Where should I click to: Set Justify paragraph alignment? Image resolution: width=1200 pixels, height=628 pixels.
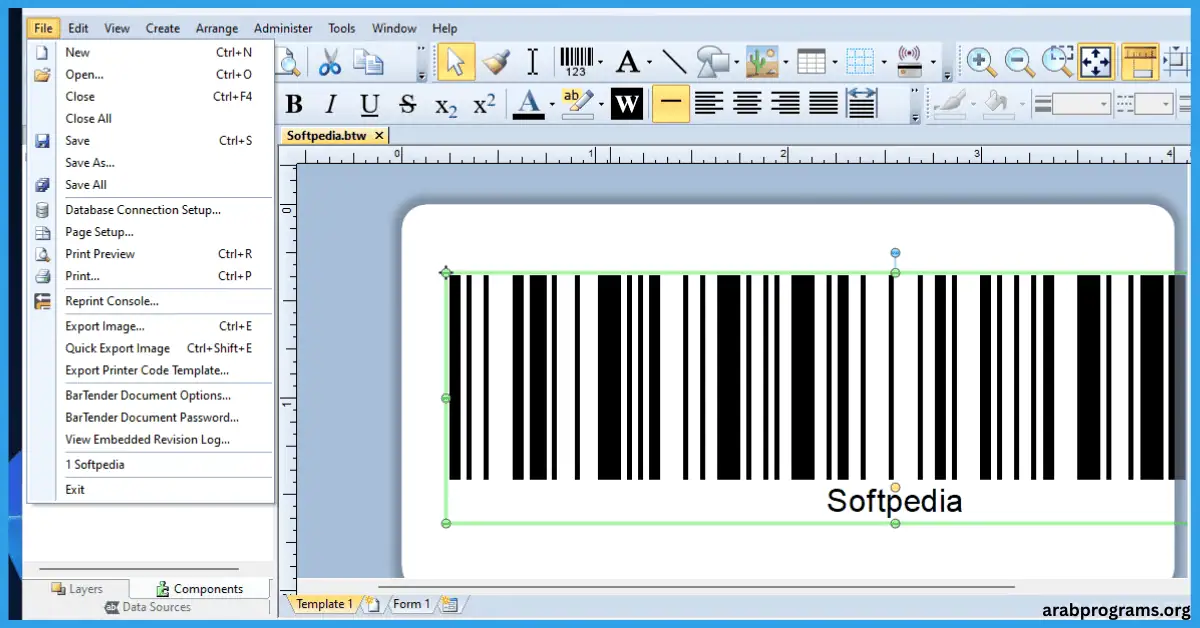(x=823, y=103)
